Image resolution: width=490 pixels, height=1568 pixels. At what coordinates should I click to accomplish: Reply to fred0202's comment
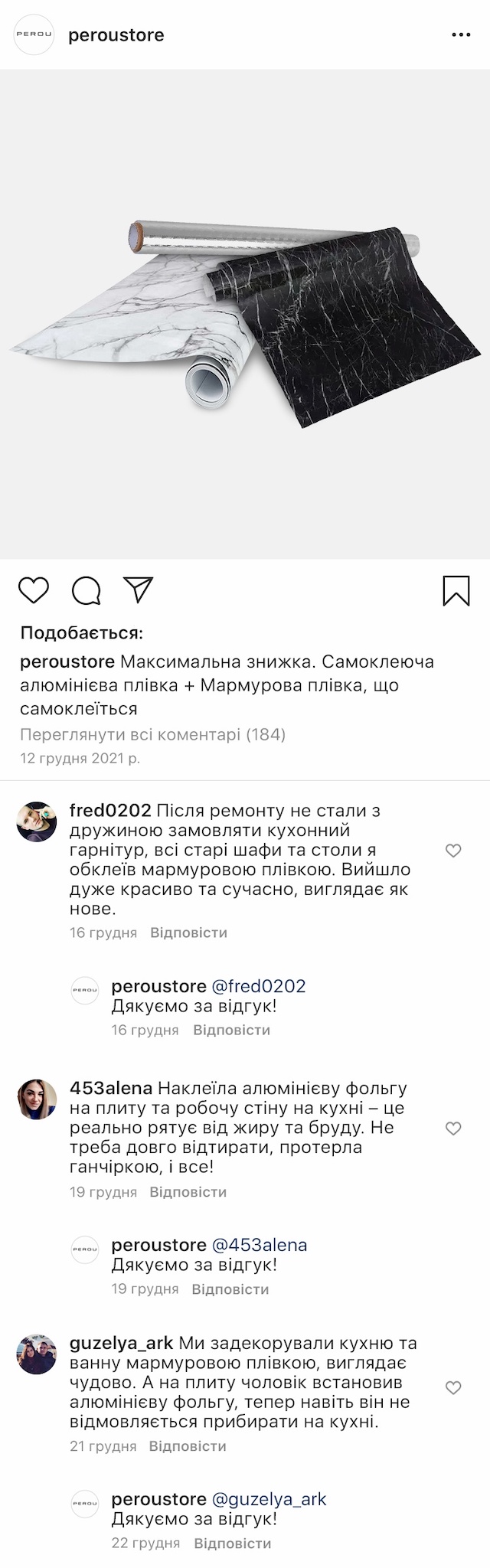click(188, 933)
